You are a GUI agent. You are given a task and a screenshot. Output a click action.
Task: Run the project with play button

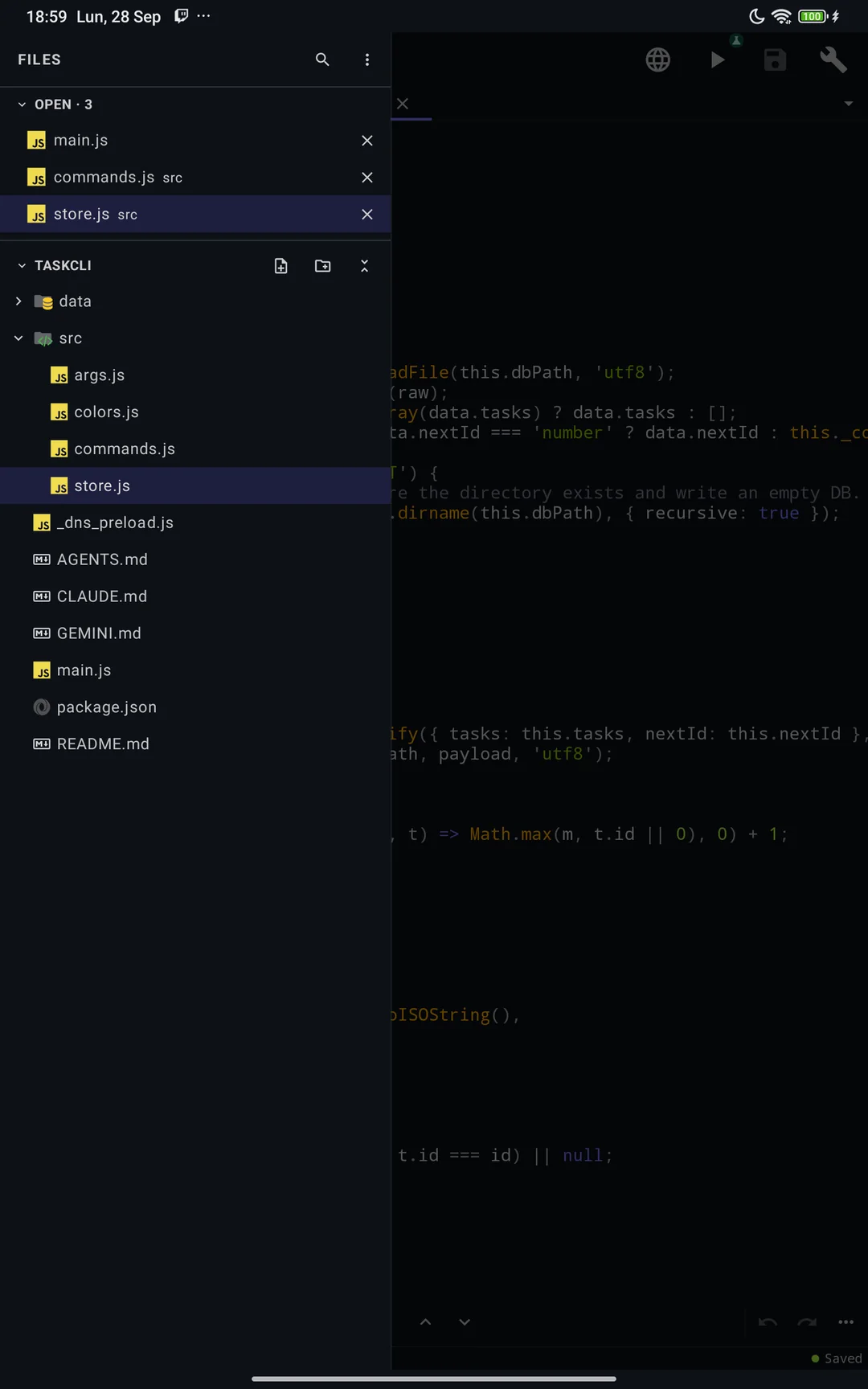click(x=718, y=59)
